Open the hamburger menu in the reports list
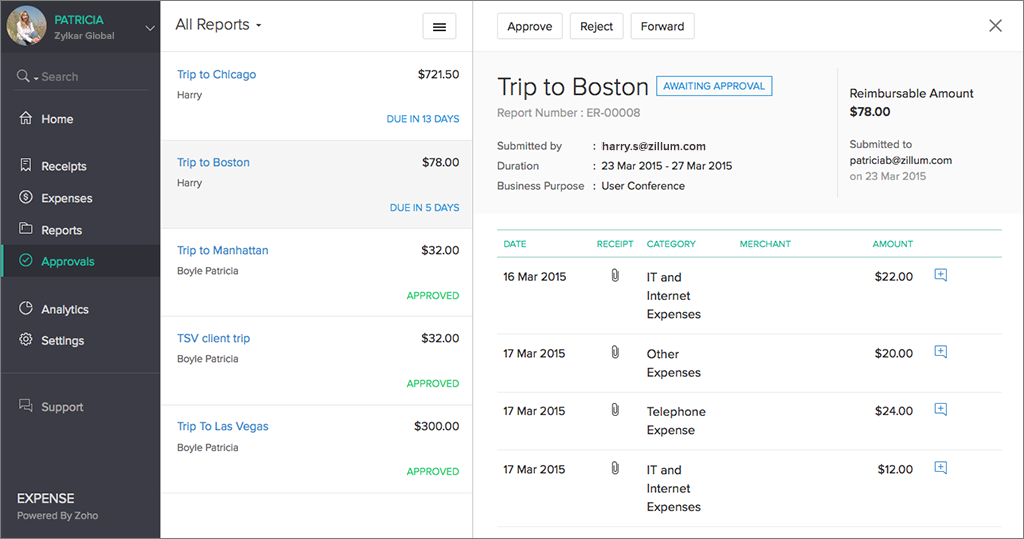The image size is (1024, 539). (x=439, y=27)
